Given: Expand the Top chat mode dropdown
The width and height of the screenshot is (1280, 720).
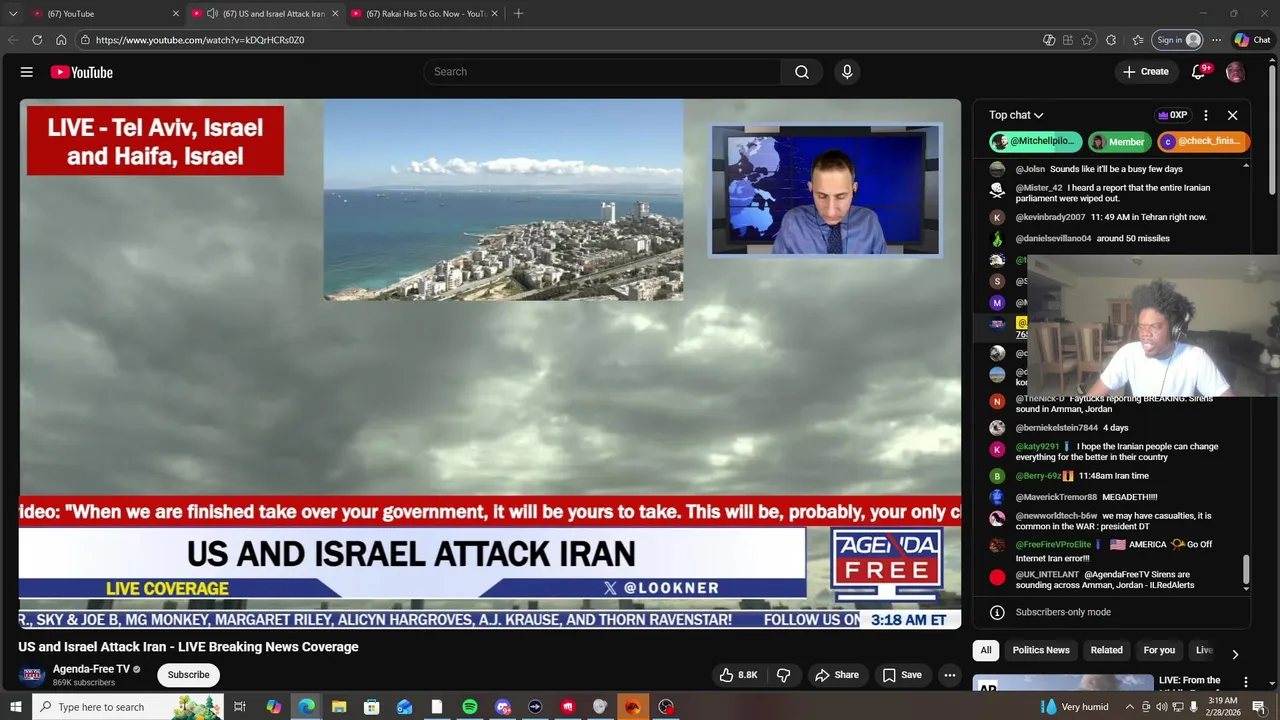Looking at the screenshot, I should click(1016, 115).
